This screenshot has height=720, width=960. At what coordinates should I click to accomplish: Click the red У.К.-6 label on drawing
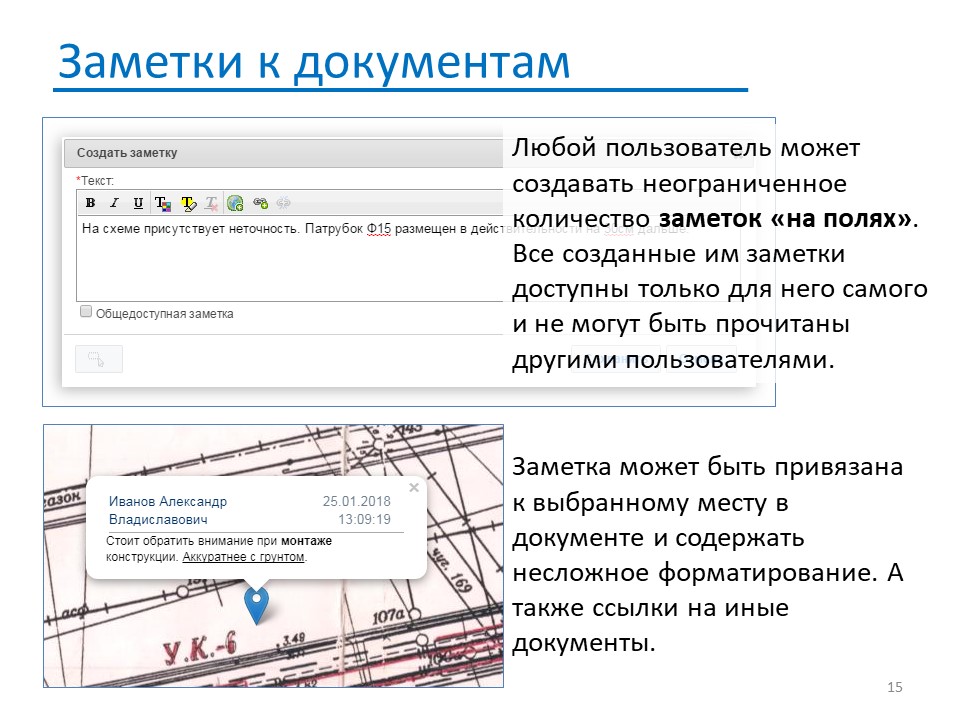tap(200, 650)
